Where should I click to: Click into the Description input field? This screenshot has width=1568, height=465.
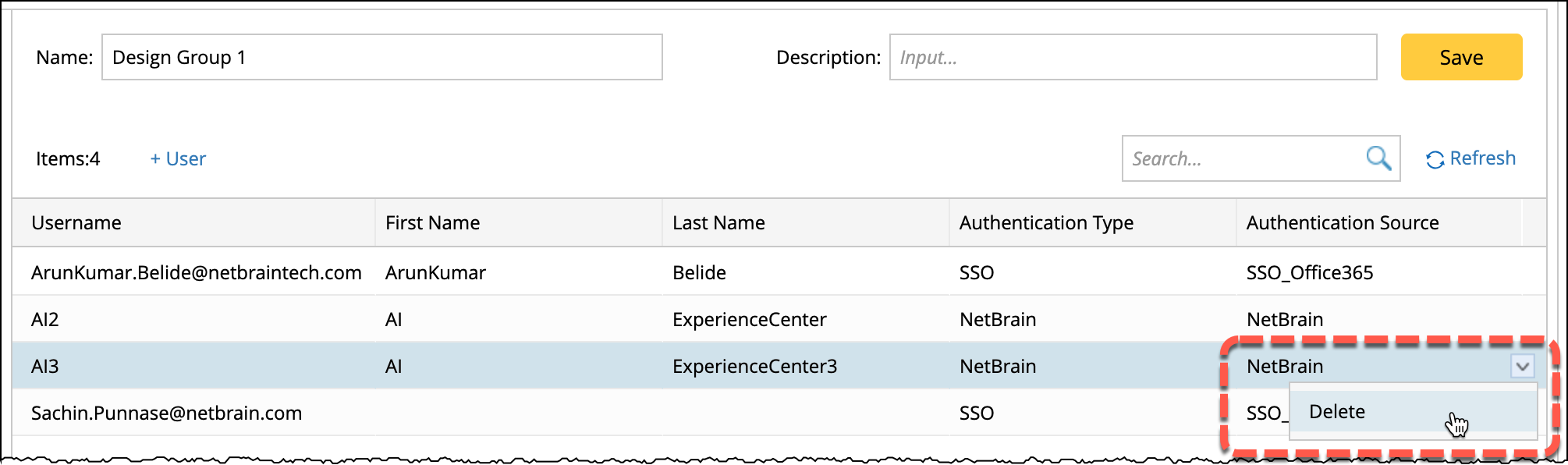pyautogui.click(x=1132, y=57)
